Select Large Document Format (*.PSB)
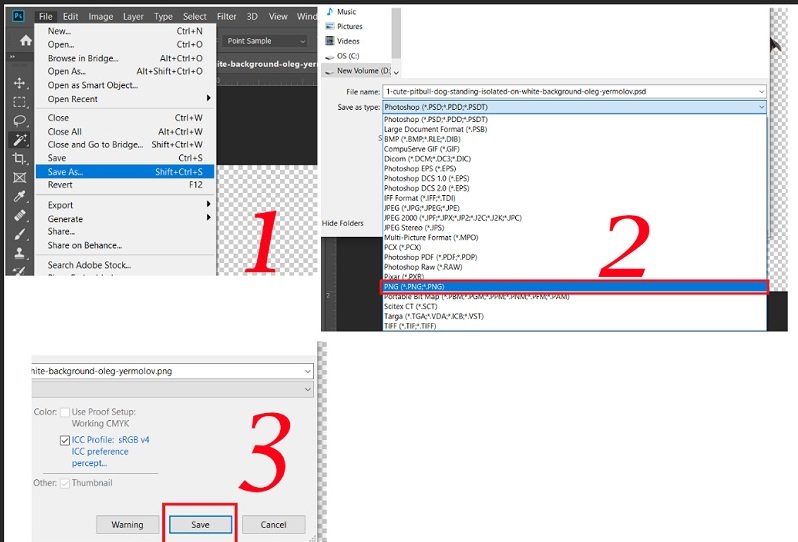The width and height of the screenshot is (798, 542). pyautogui.click(x=574, y=129)
